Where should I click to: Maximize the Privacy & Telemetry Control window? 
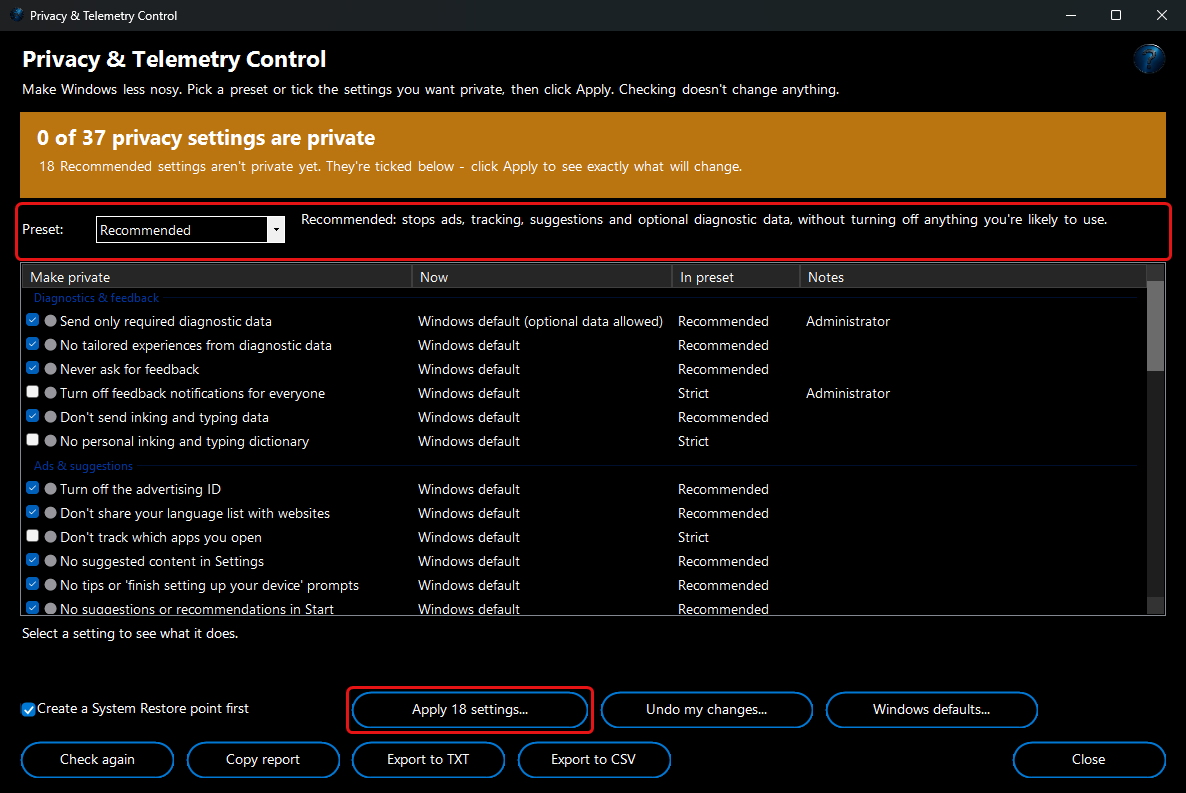pyautogui.click(x=1116, y=15)
